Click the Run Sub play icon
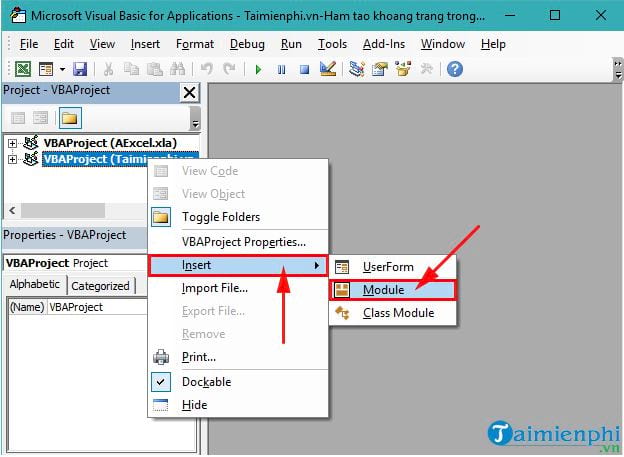The height and width of the screenshot is (457, 624). click(x=258, y=70)
